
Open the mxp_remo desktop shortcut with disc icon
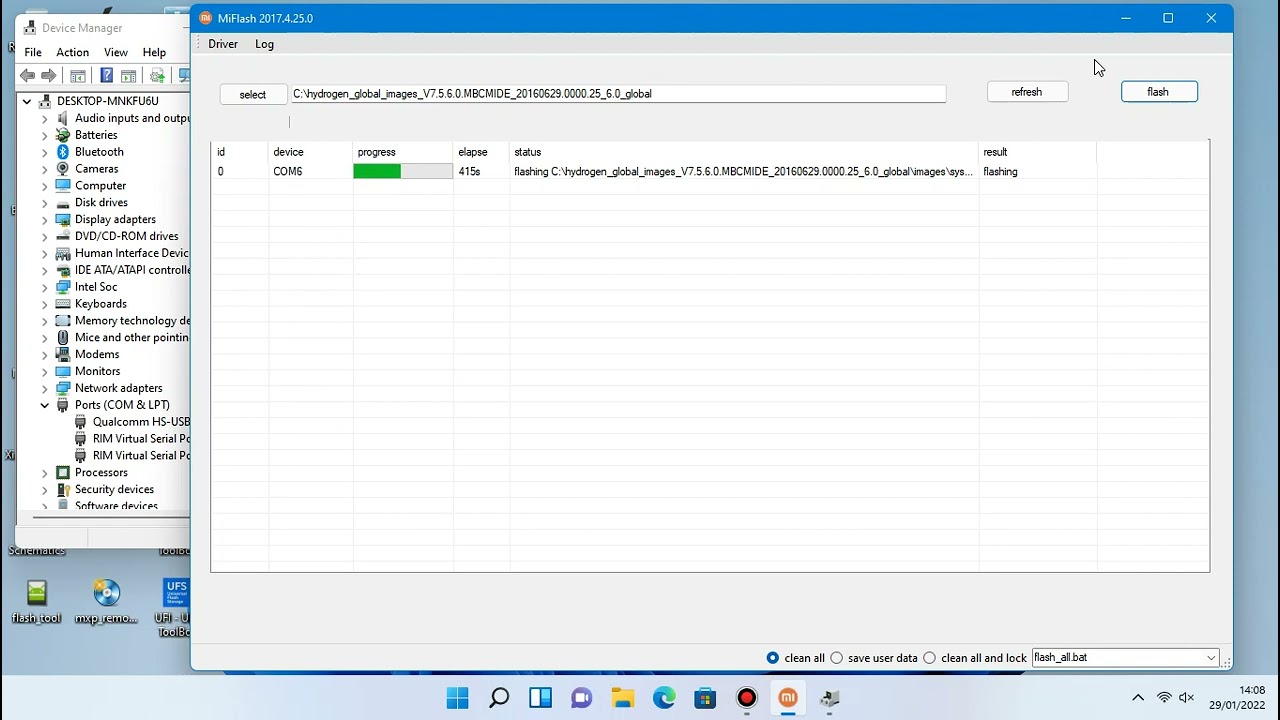[x=106, y=601]
